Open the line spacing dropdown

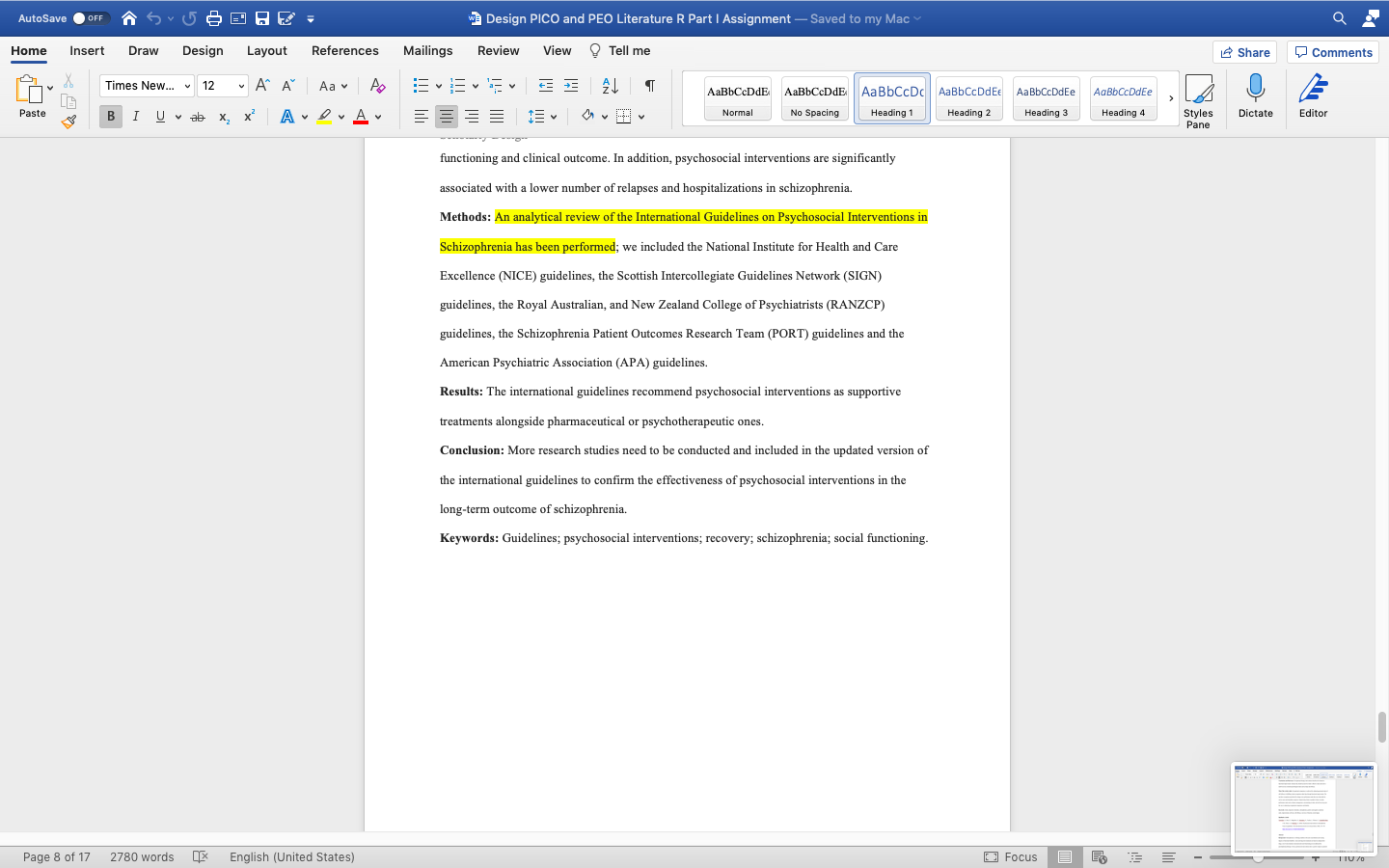pyautogui.click(x=552, y=116)
